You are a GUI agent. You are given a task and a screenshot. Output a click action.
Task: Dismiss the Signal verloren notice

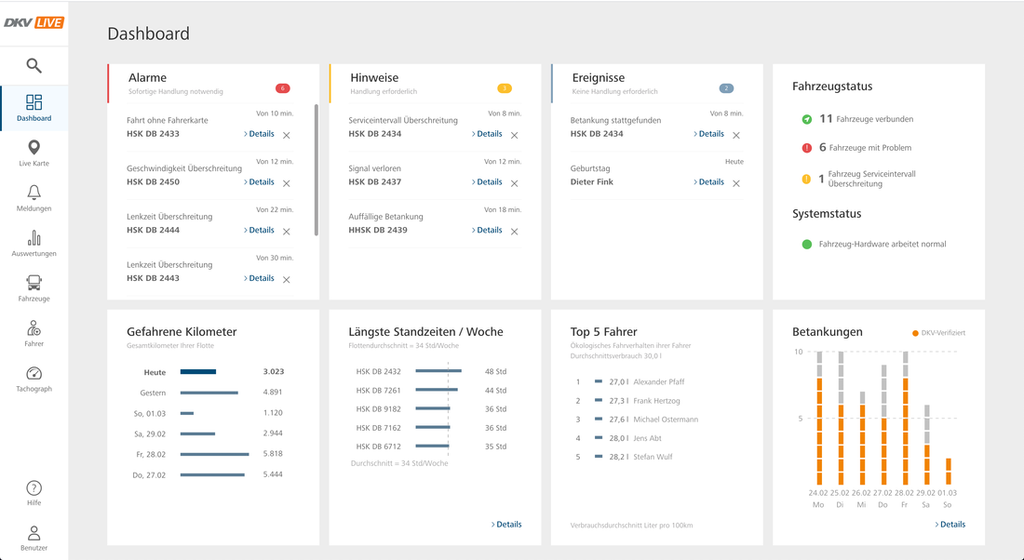click(x=514, y=183)
